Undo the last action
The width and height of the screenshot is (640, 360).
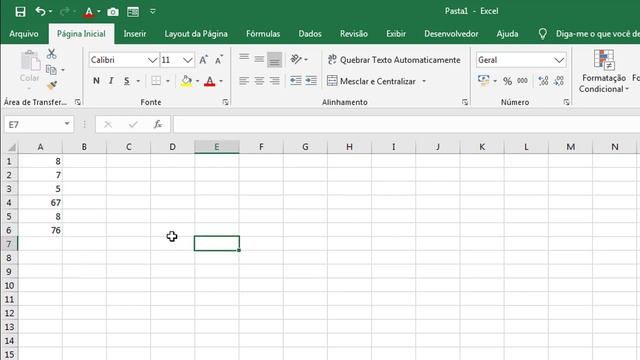(40, 11)
